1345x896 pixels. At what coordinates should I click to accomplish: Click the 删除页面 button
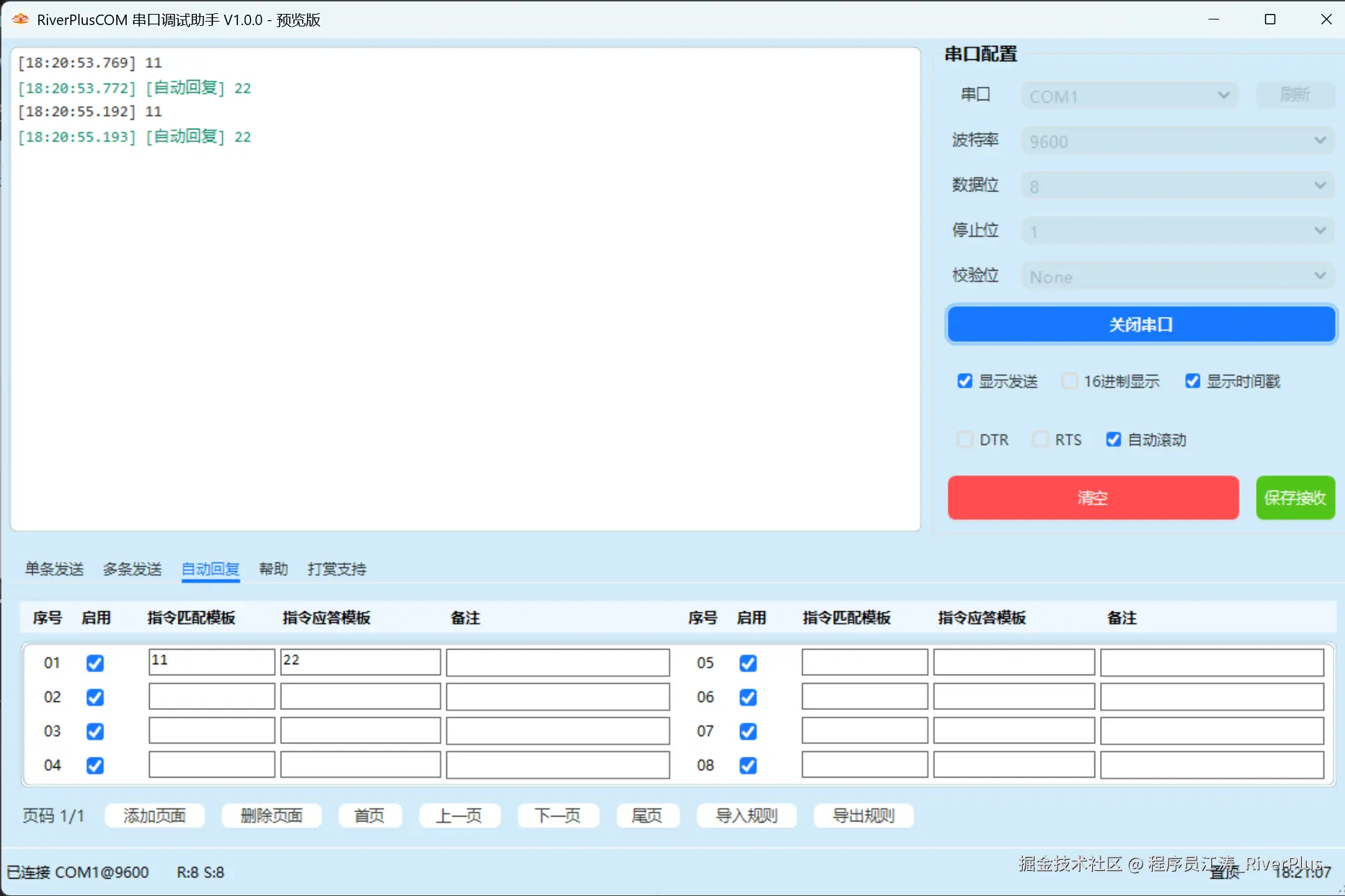tap(272, 815)
